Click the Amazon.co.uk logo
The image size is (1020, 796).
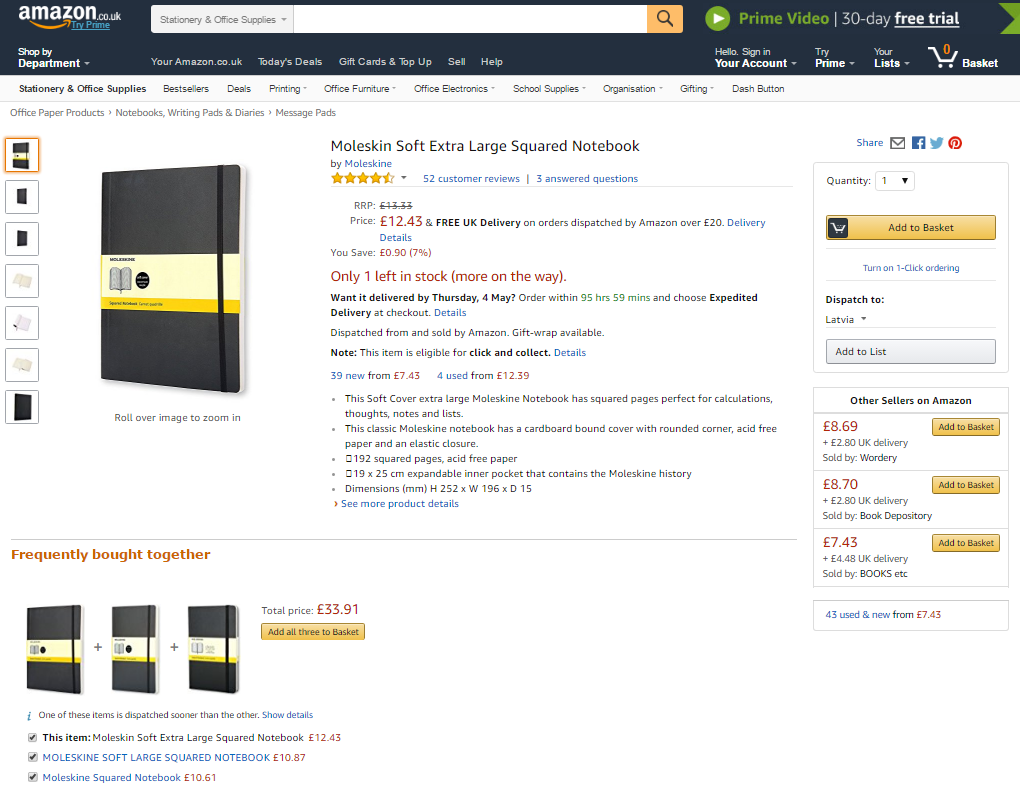70,16
